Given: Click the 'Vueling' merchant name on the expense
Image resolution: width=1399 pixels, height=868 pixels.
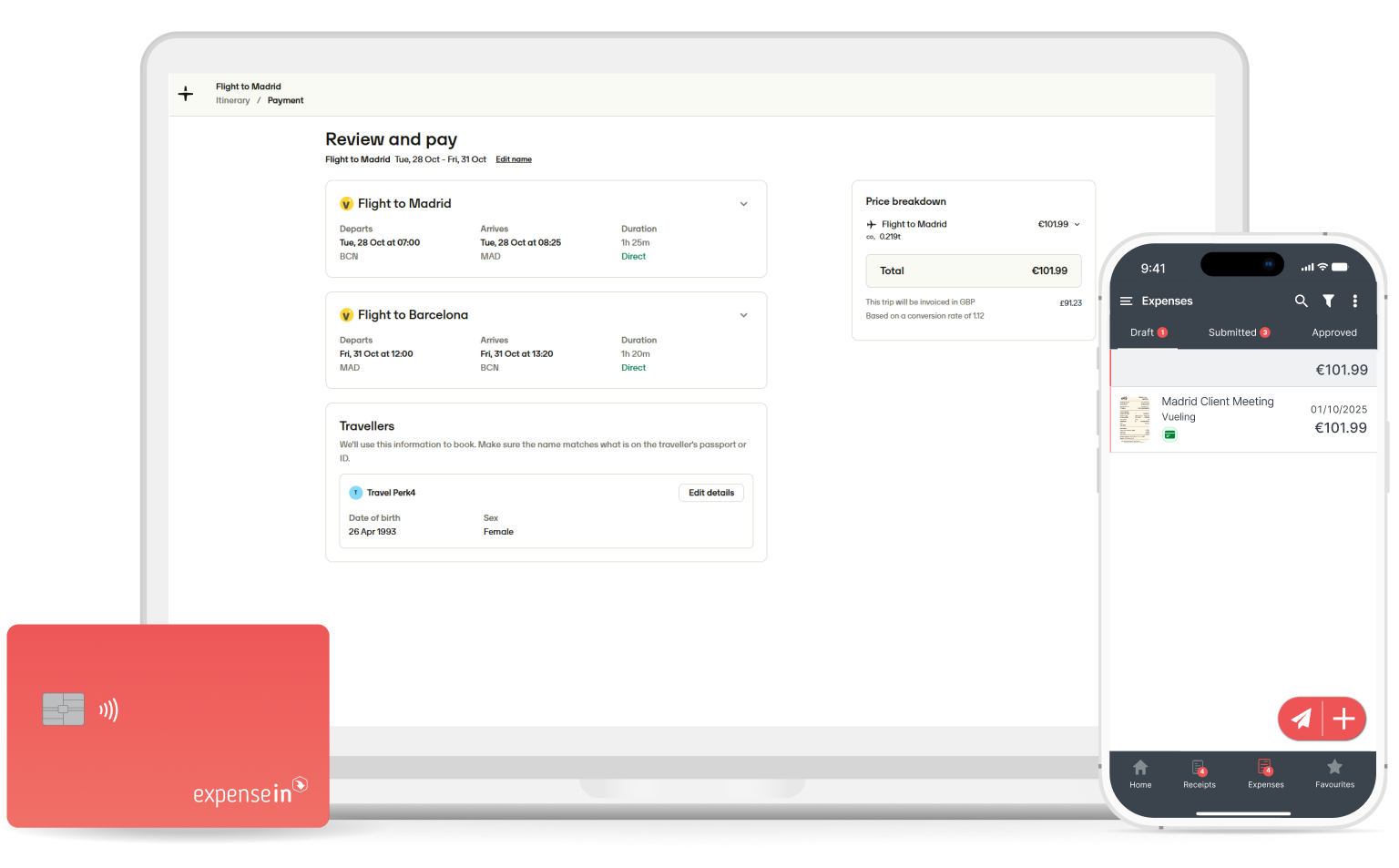Looking at the screenshot, I should point(1179,417).
